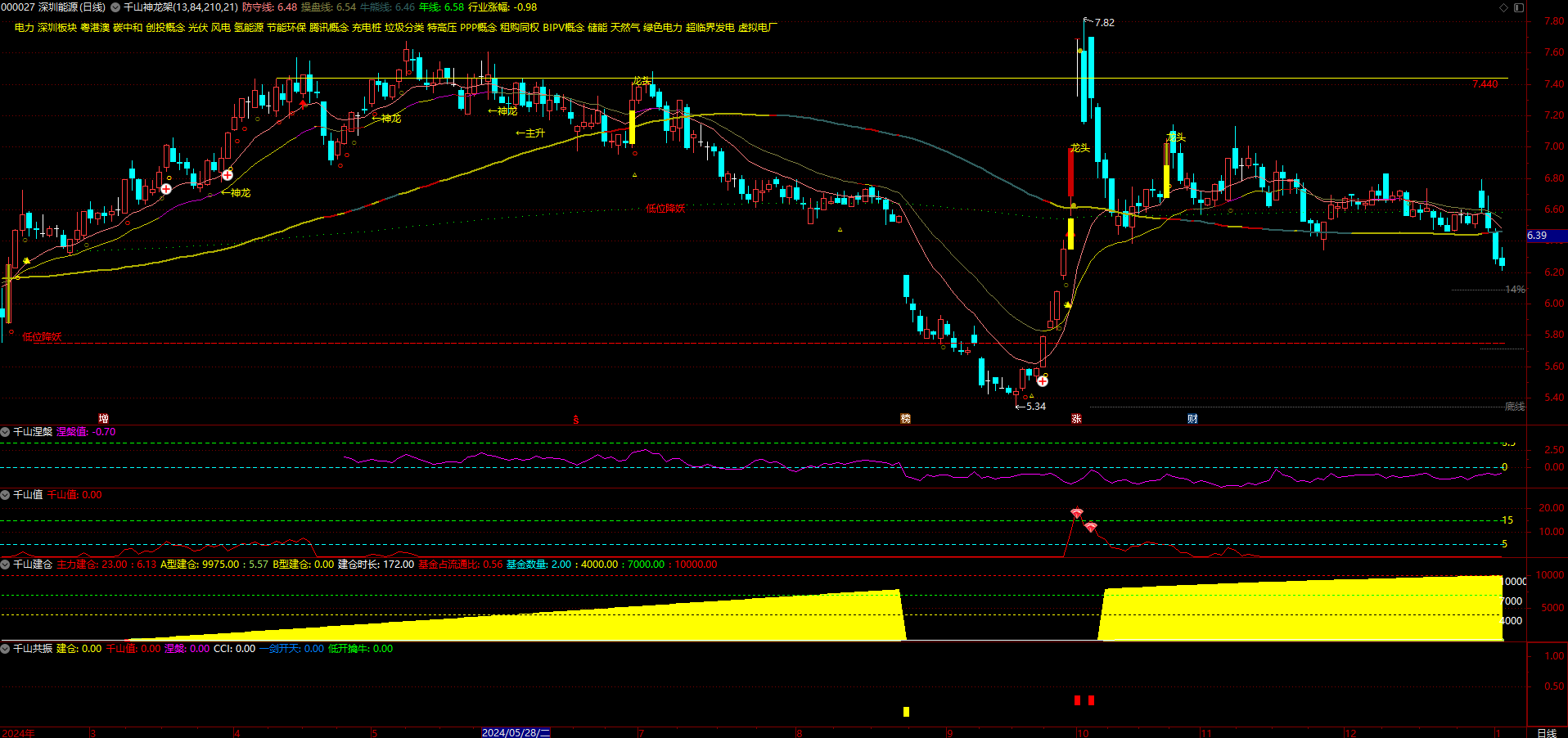Click the red 低位降妖 label at chart left
Image resolution: width=1568 pixels, height=738 pixels.
tap(42, 337)
